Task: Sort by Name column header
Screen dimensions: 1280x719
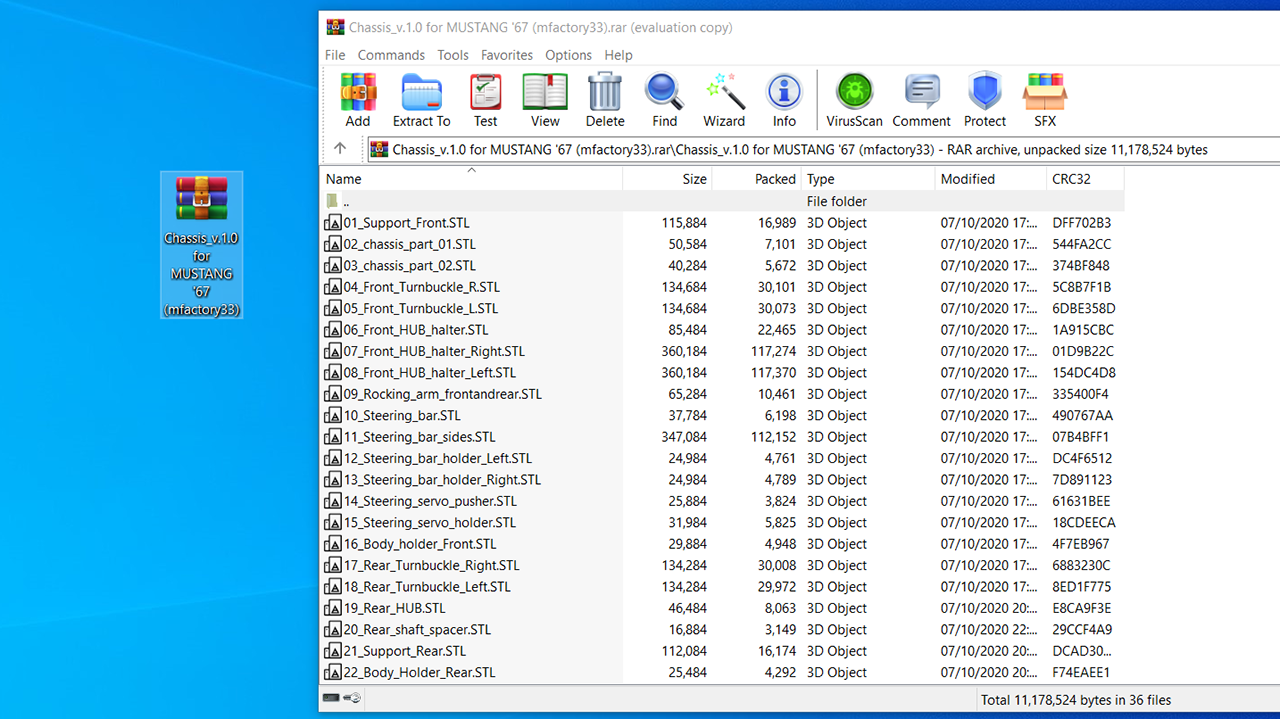Action: click(471, 179)
